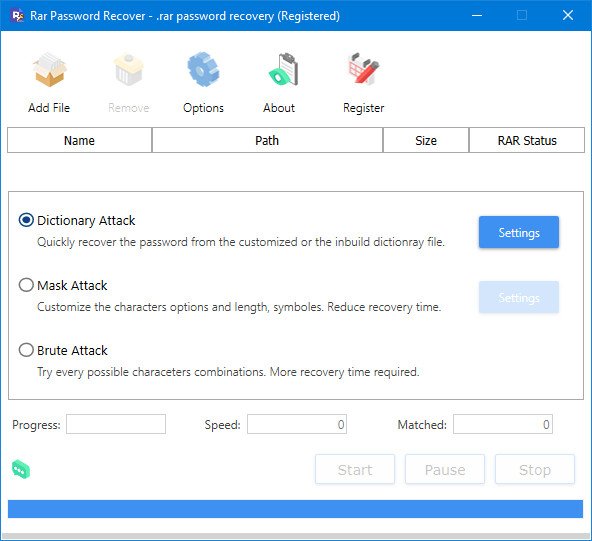Image resolution: width=592 pixels, height=541 pixels.
Task: Select the Brute Attack radio button
Action: tap(26, 350)
